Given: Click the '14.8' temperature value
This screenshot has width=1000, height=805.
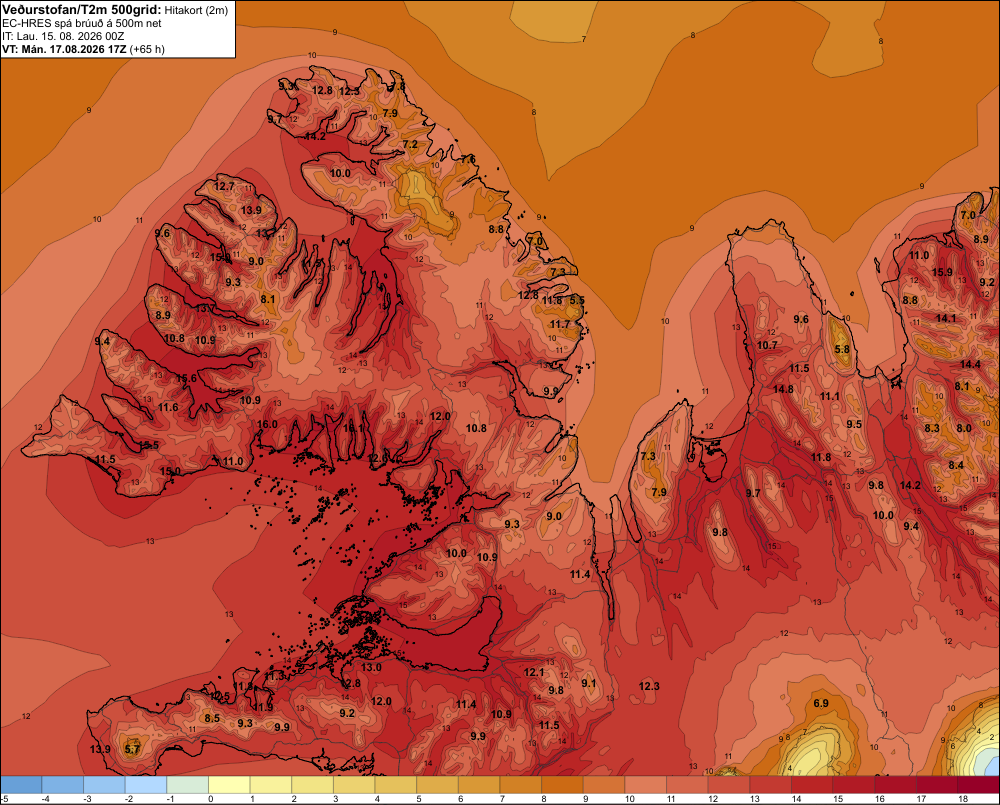Looking at the screenshot, I should pos(783,389).
